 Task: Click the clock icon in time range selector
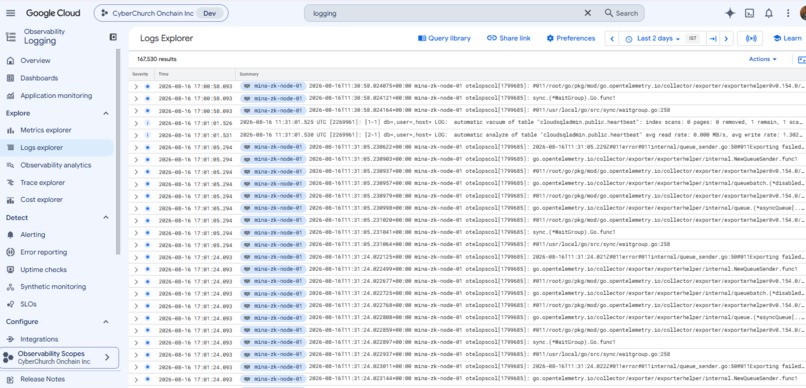pos(628,39)
